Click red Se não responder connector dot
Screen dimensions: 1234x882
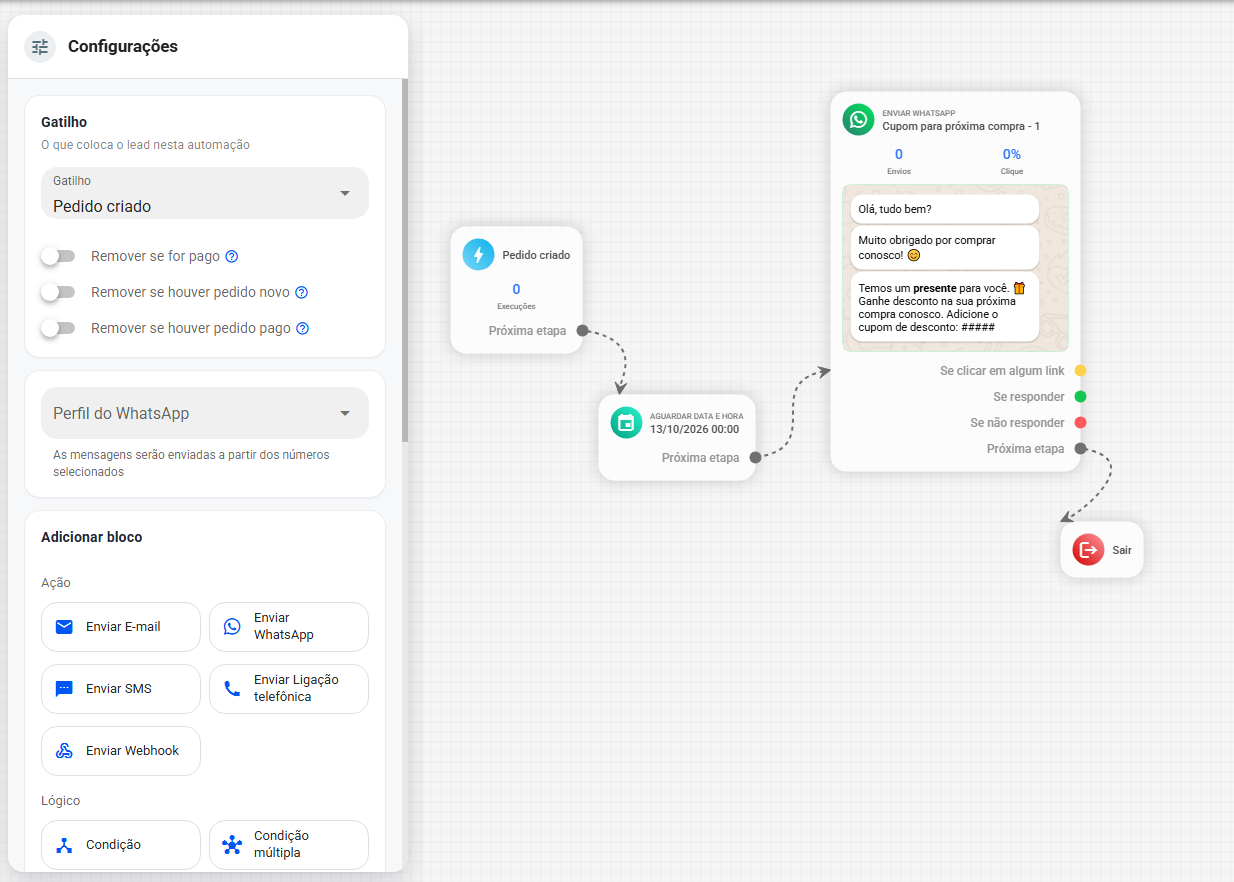pos(1080,423)
